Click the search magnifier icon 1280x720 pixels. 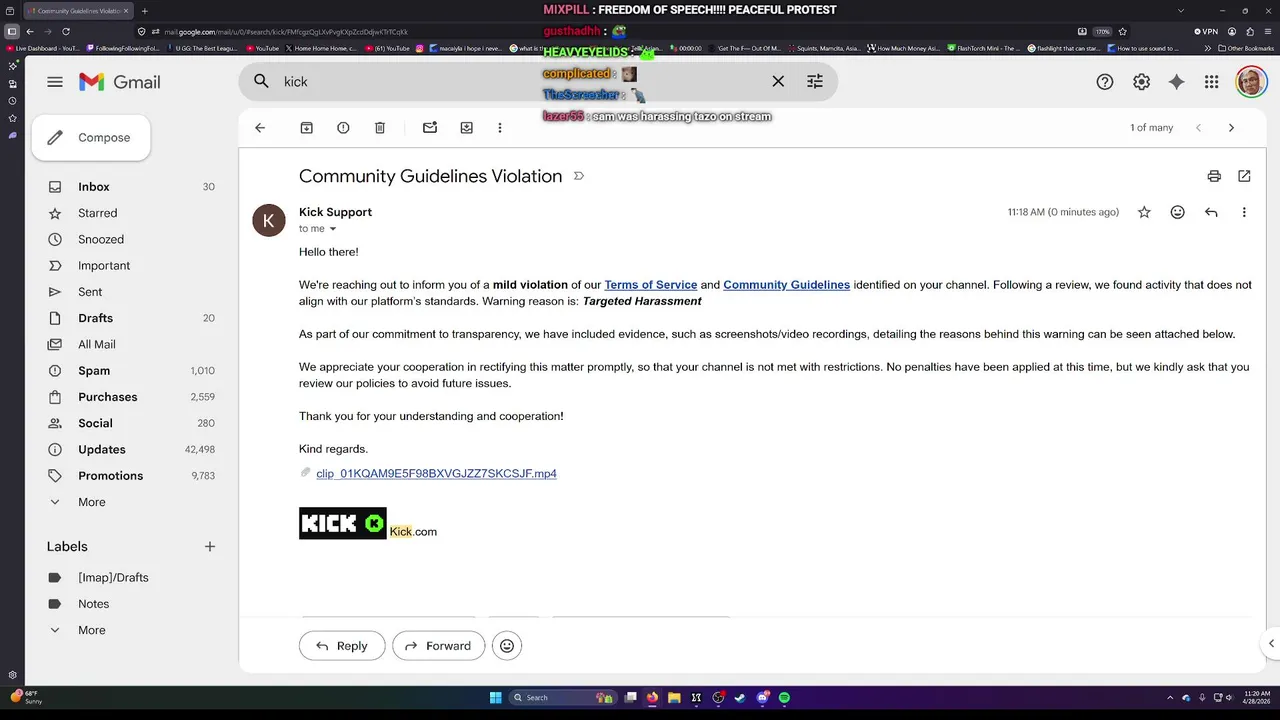pos(262,82)
